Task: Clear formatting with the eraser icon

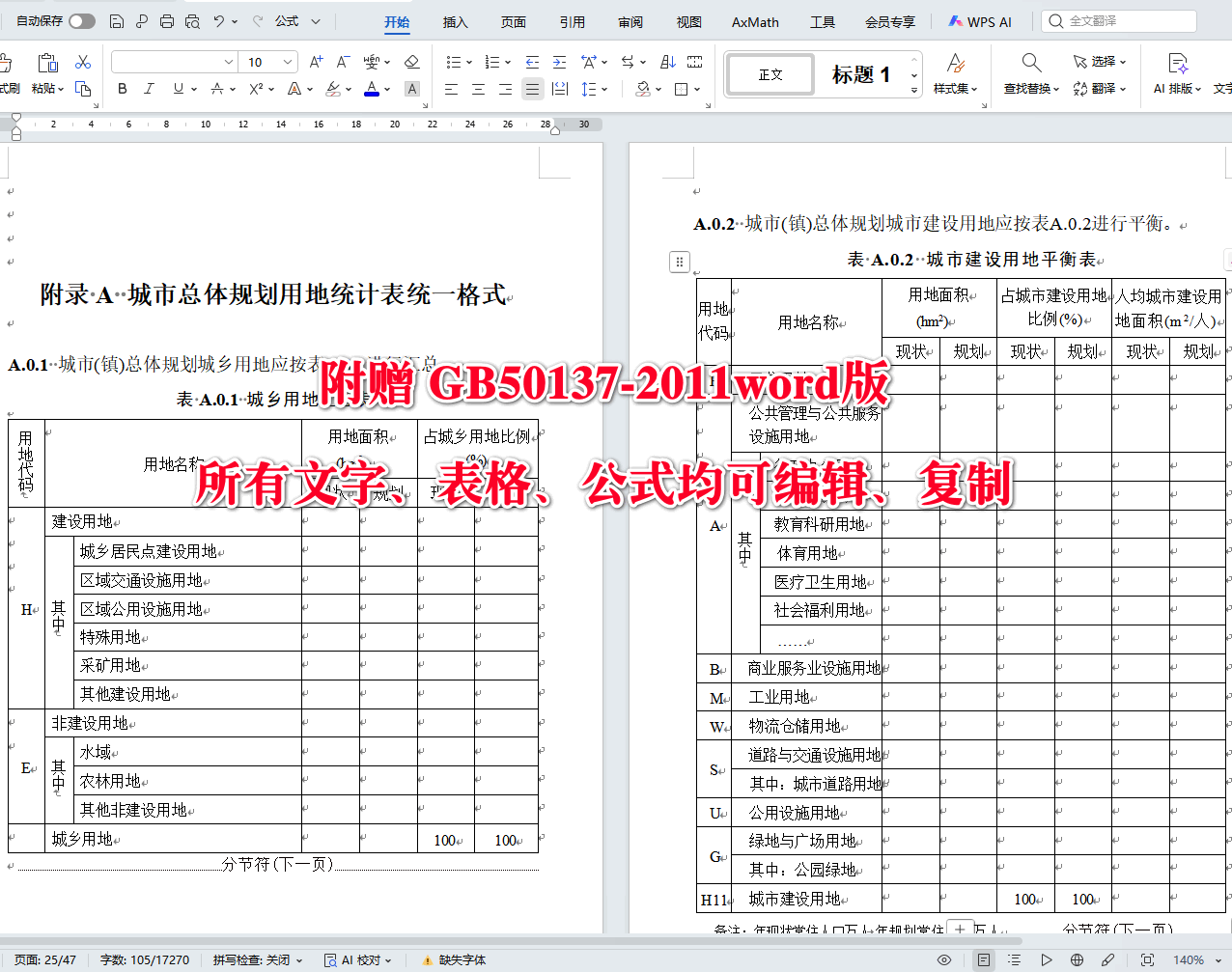Action: click(412, 61)
